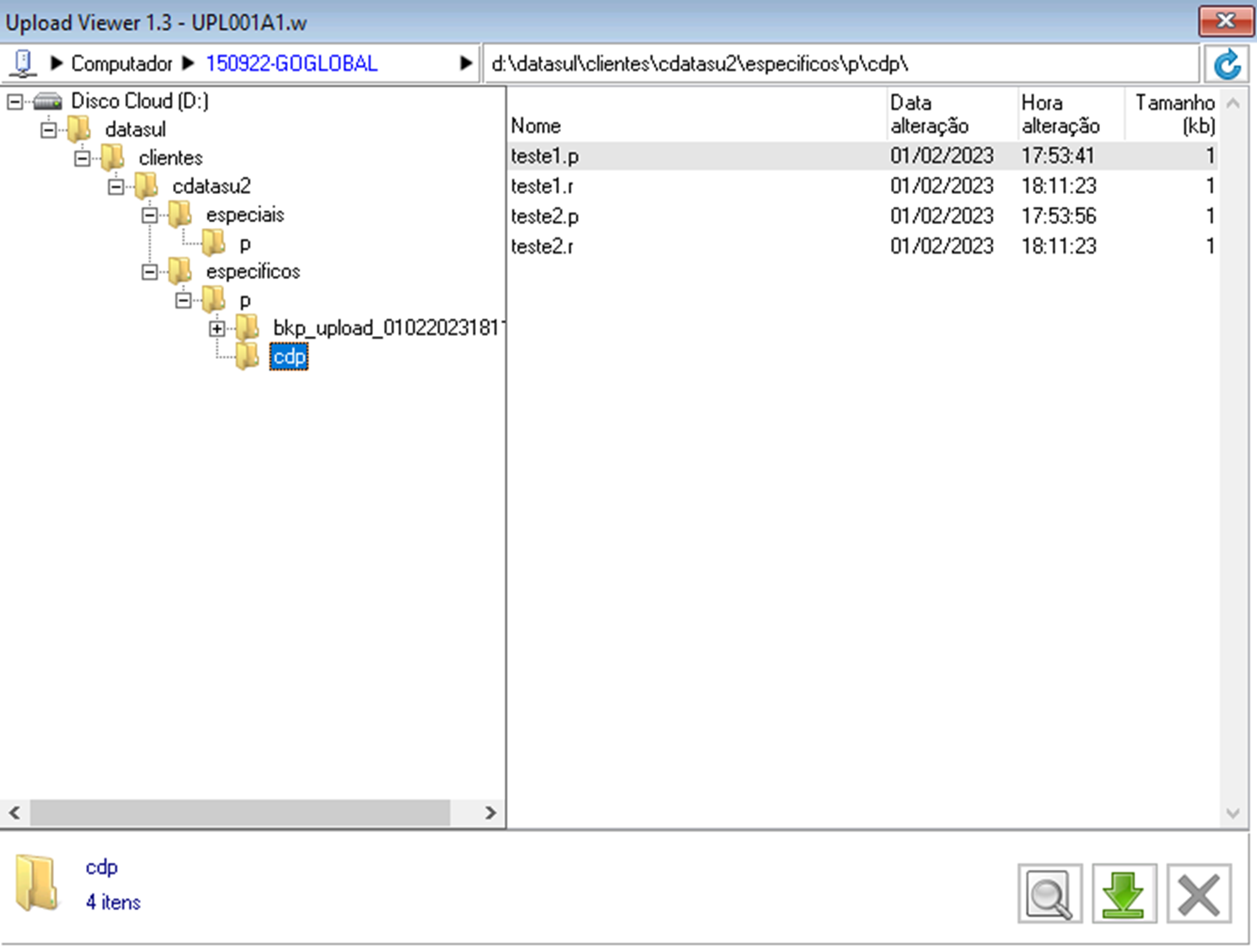The width and height of the screenshot is (1257, 952).
Task: Select the especiais tree label
Action: tap(245, 215)
